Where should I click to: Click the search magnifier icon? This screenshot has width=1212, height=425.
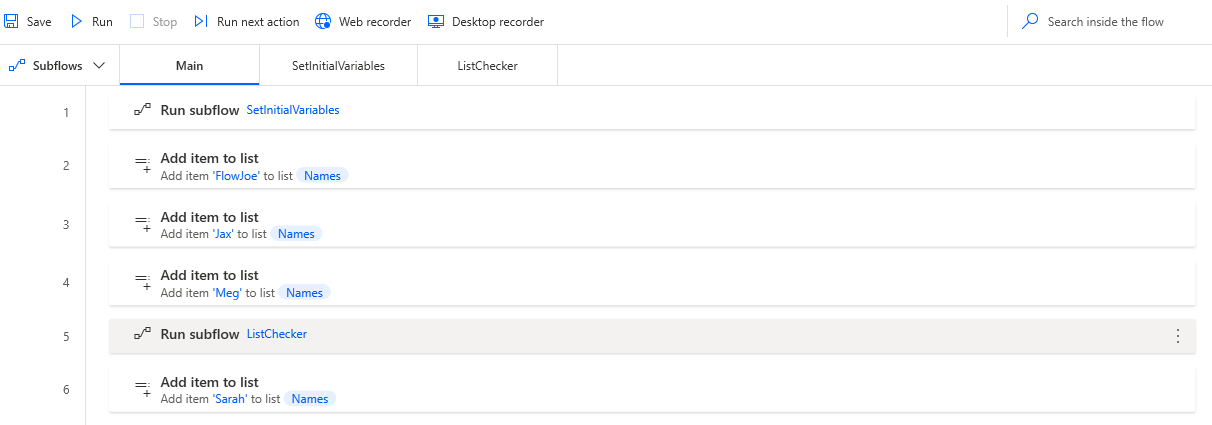coord(1030,21)
